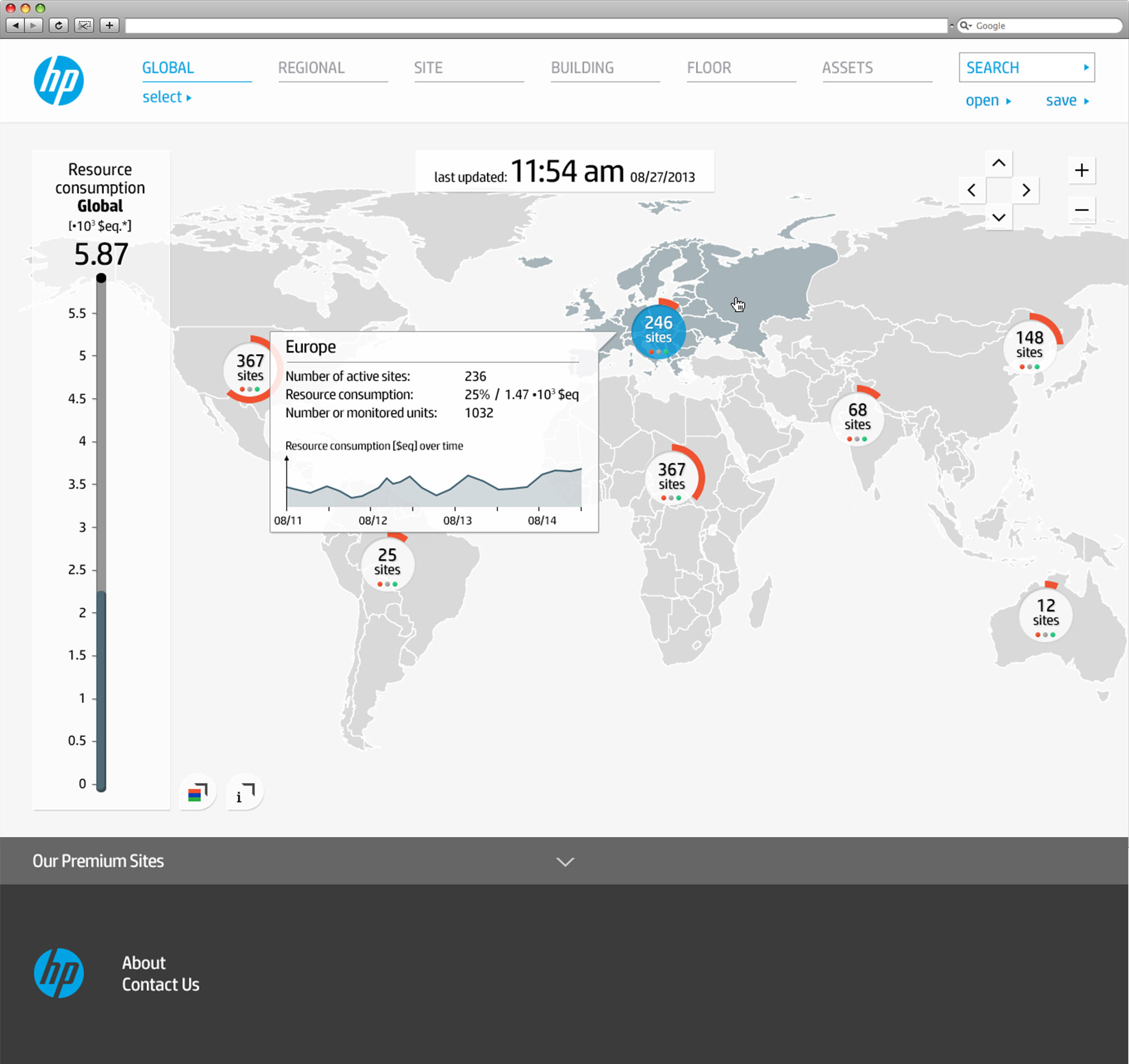The image size is (1129, 1064).
Task: Click the 25% resource consumption value
Action: (x=477, y=395)
